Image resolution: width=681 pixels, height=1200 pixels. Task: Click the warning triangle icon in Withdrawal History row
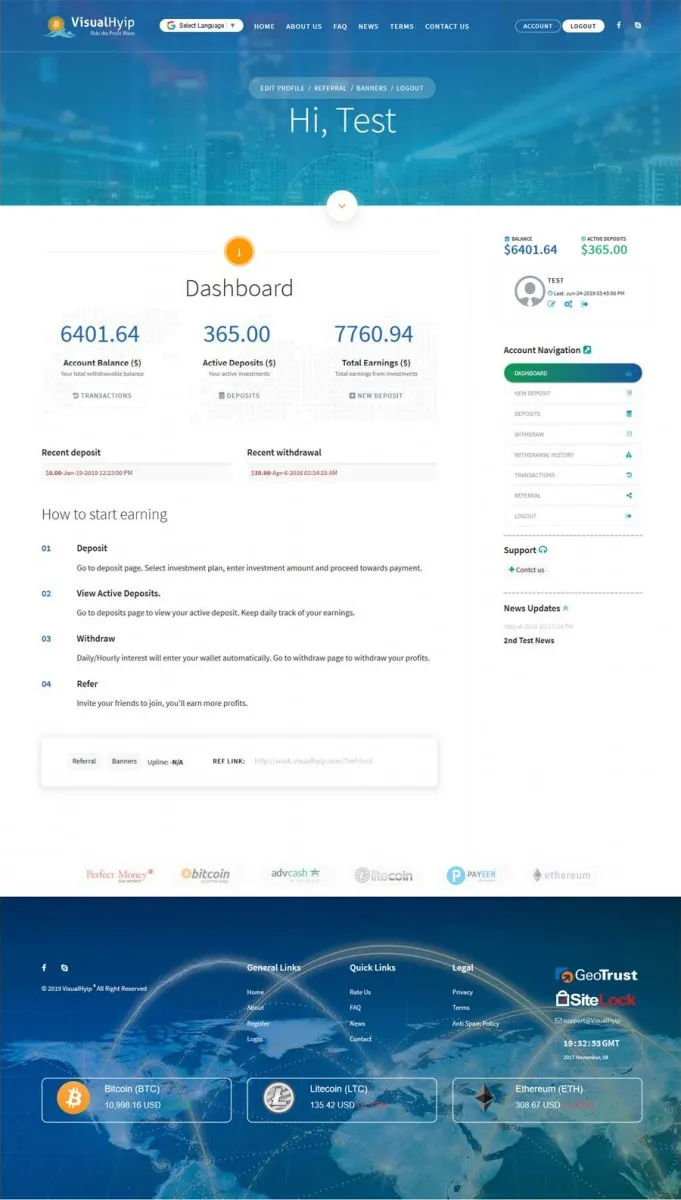click(629, 455)
